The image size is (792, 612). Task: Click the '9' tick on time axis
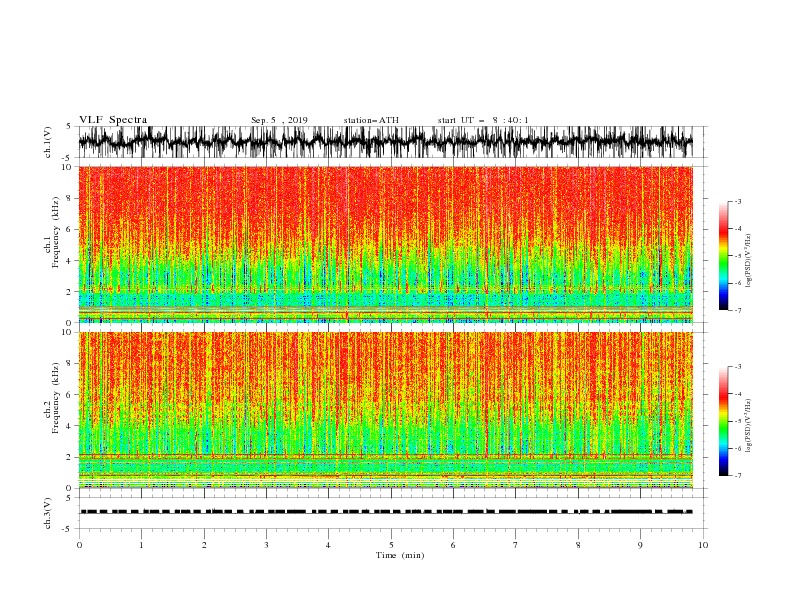[x=640, y=545]
